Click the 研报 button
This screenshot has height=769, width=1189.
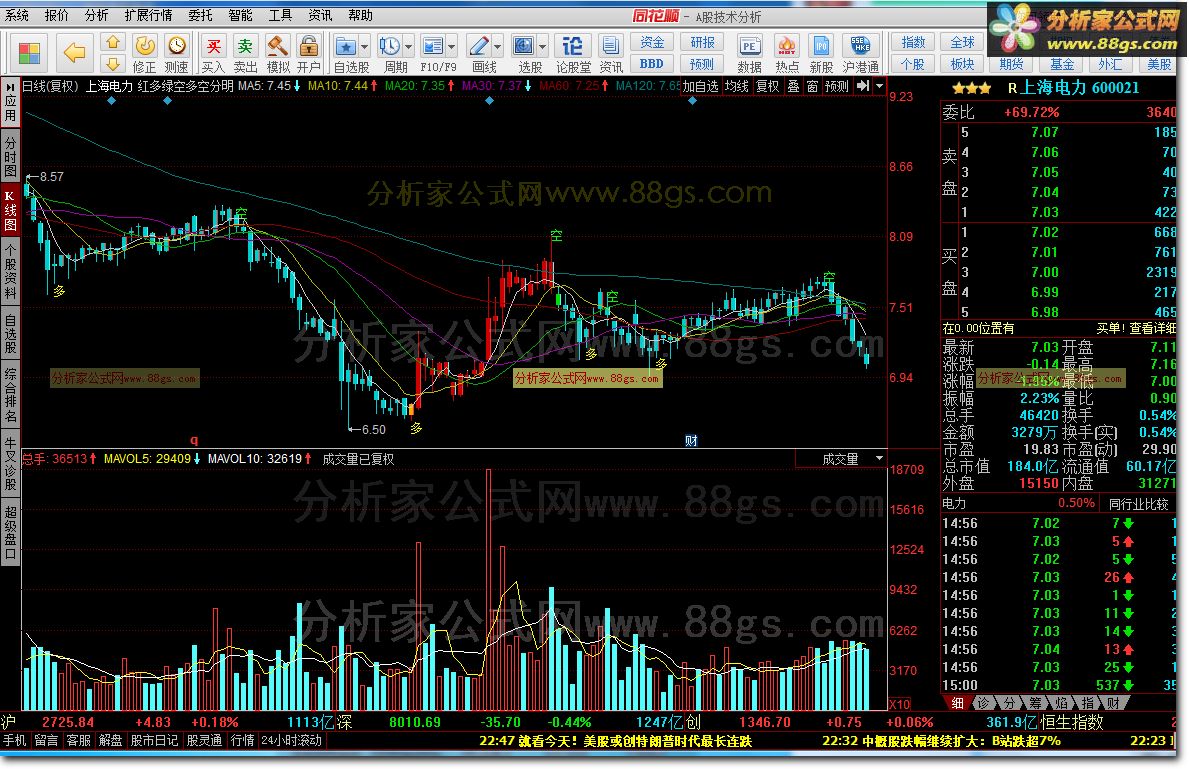[x=702, y=42]
